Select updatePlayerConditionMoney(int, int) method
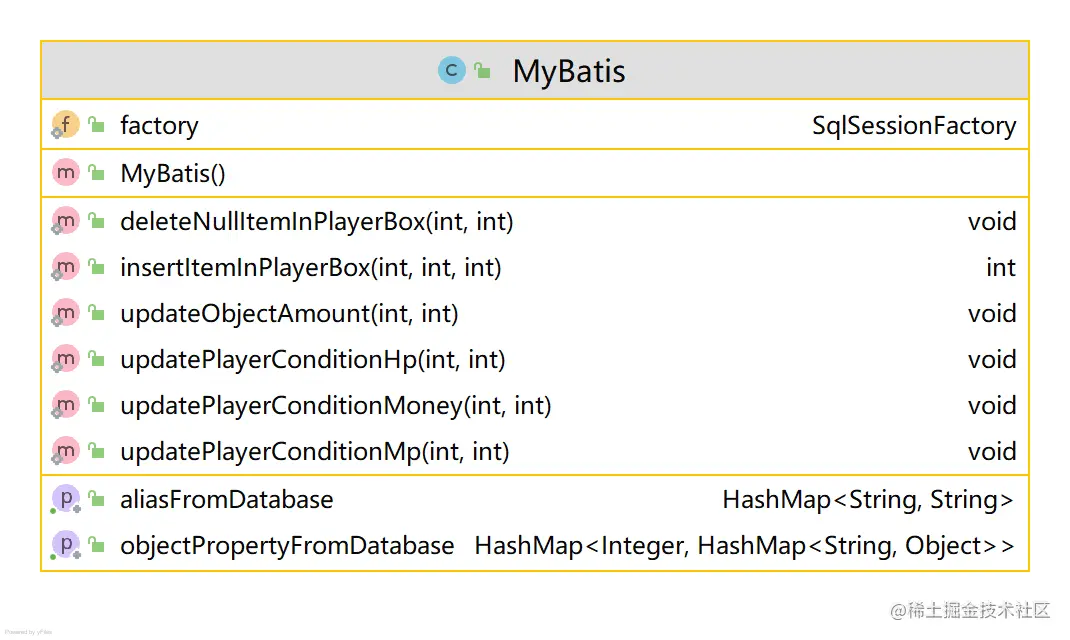The image size is (1070, 640). click(336, 406)
